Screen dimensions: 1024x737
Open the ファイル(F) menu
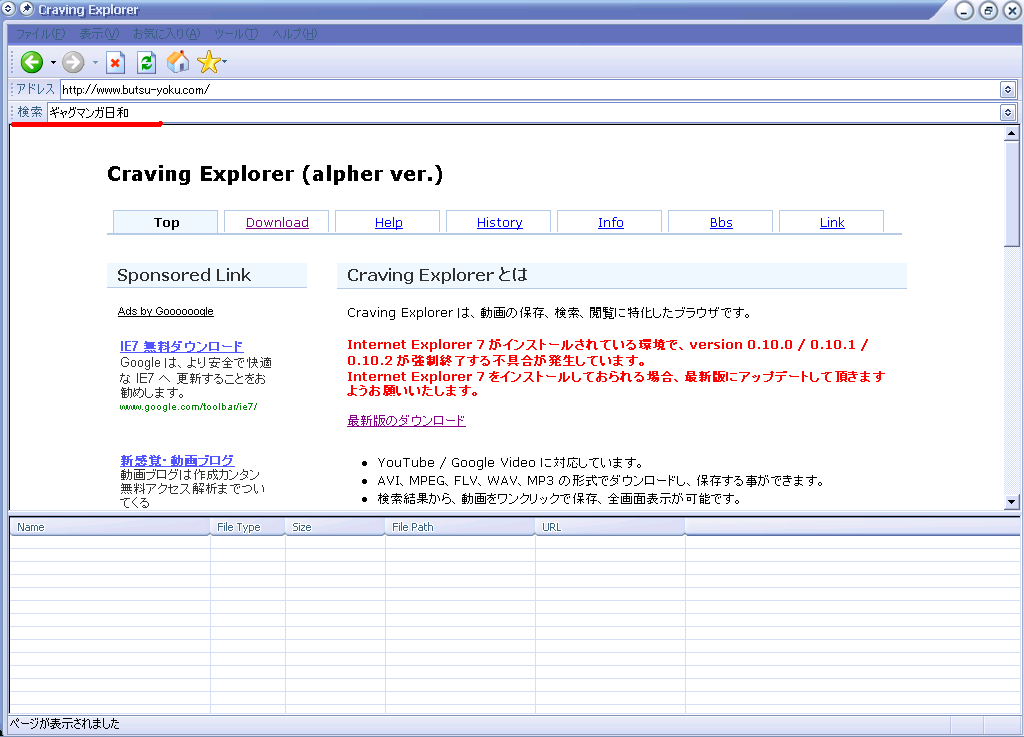[40, 34]
